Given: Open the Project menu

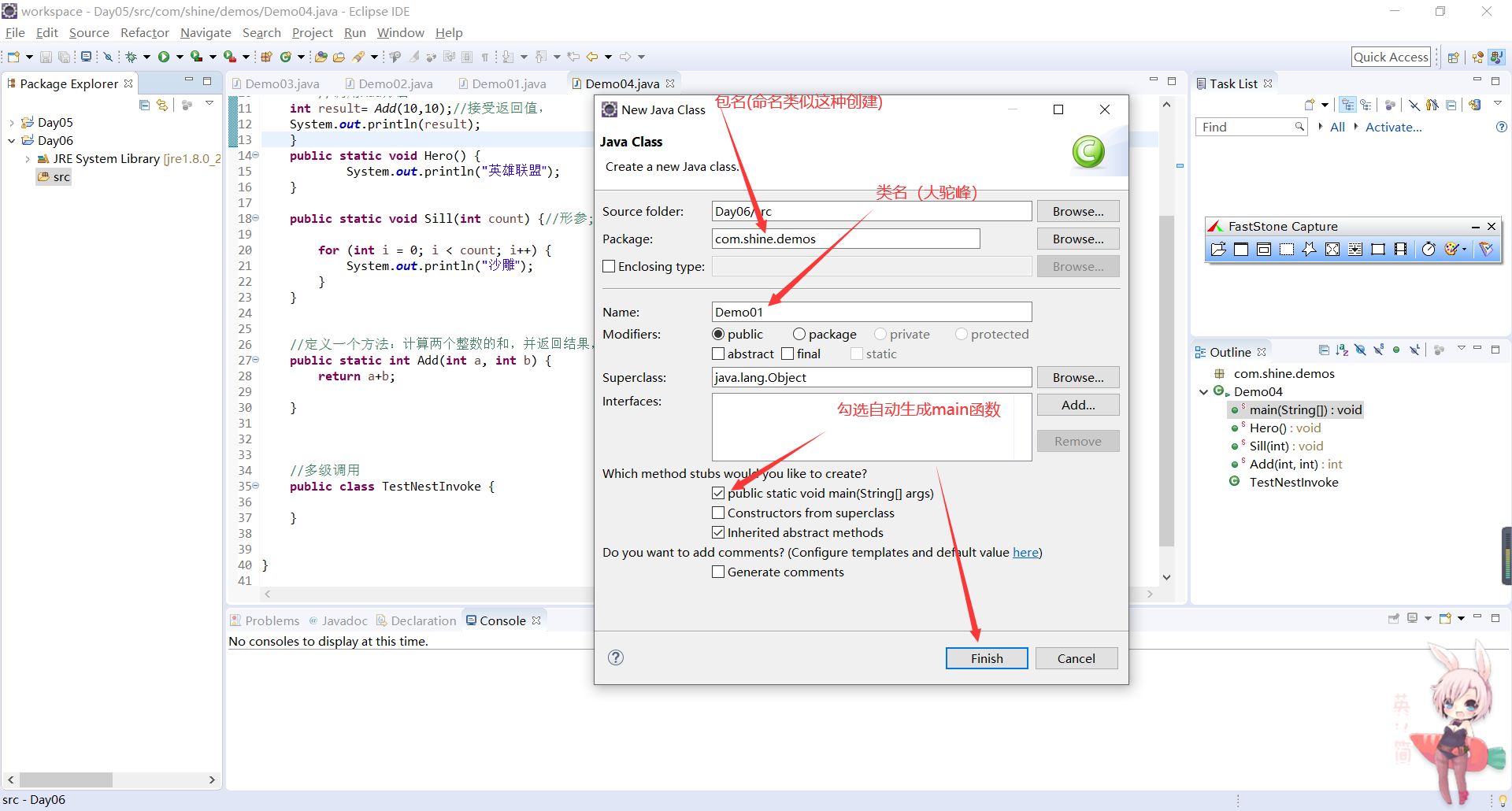Looking at the screenshot, I should click(313, 32).
